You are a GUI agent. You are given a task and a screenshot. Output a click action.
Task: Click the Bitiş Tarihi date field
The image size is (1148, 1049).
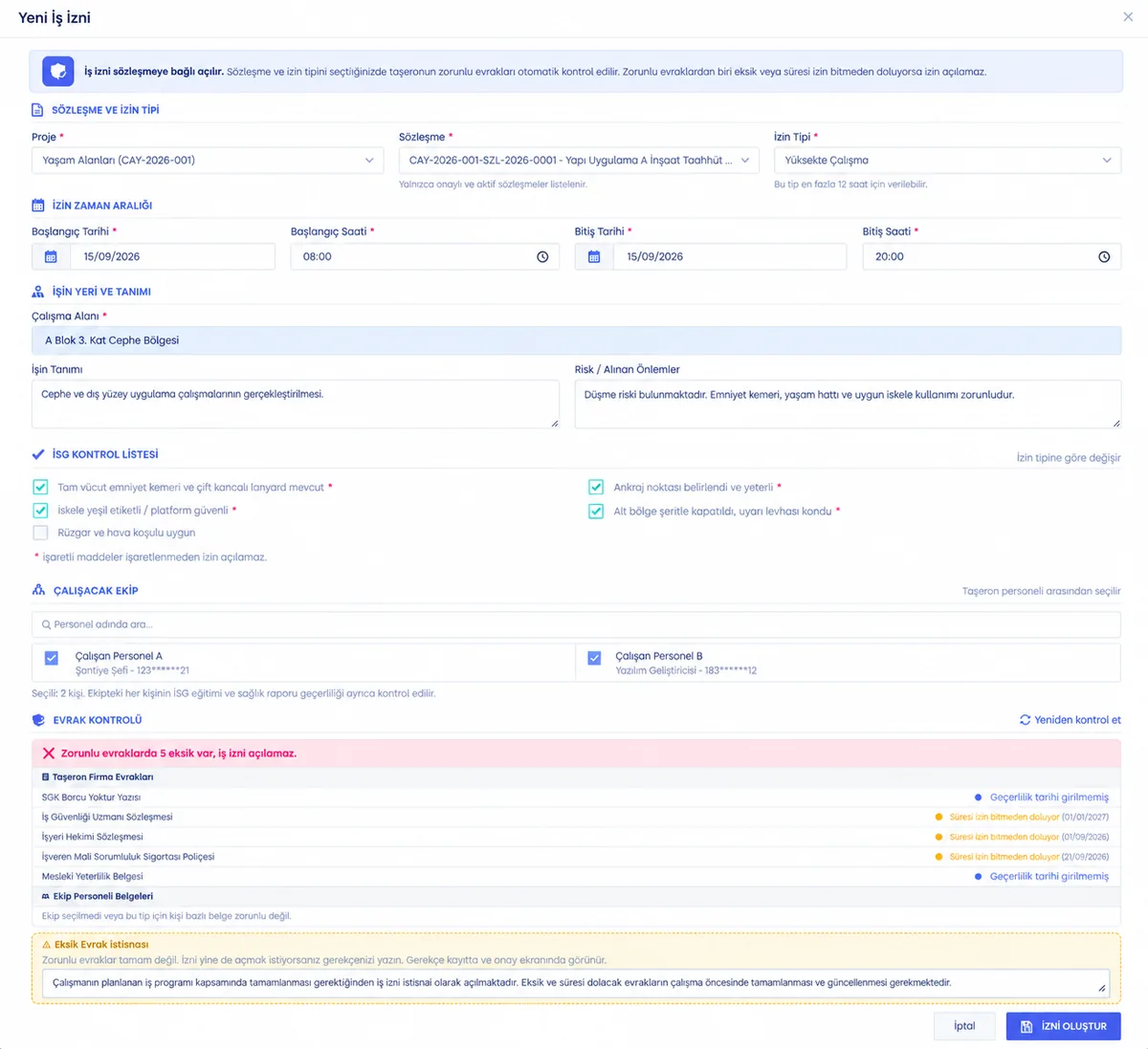tap(730, 256)
